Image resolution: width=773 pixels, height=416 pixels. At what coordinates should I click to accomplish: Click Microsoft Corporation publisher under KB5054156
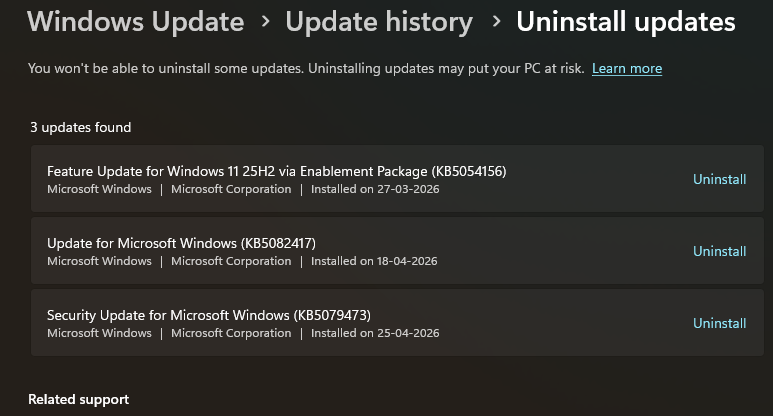click(231, 189)
